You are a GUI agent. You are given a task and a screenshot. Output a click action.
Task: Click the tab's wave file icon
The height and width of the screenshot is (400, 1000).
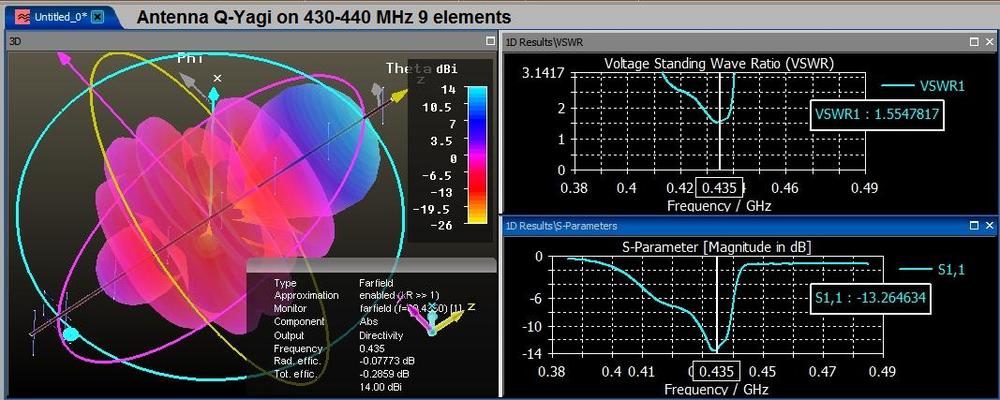pos(22,17)
